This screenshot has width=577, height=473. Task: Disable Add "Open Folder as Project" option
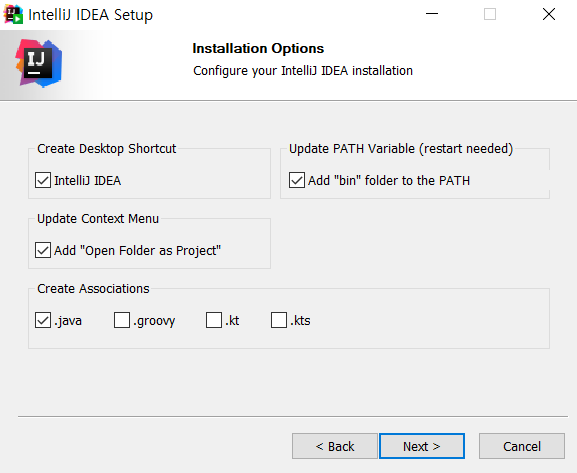[x=43, y=250]
